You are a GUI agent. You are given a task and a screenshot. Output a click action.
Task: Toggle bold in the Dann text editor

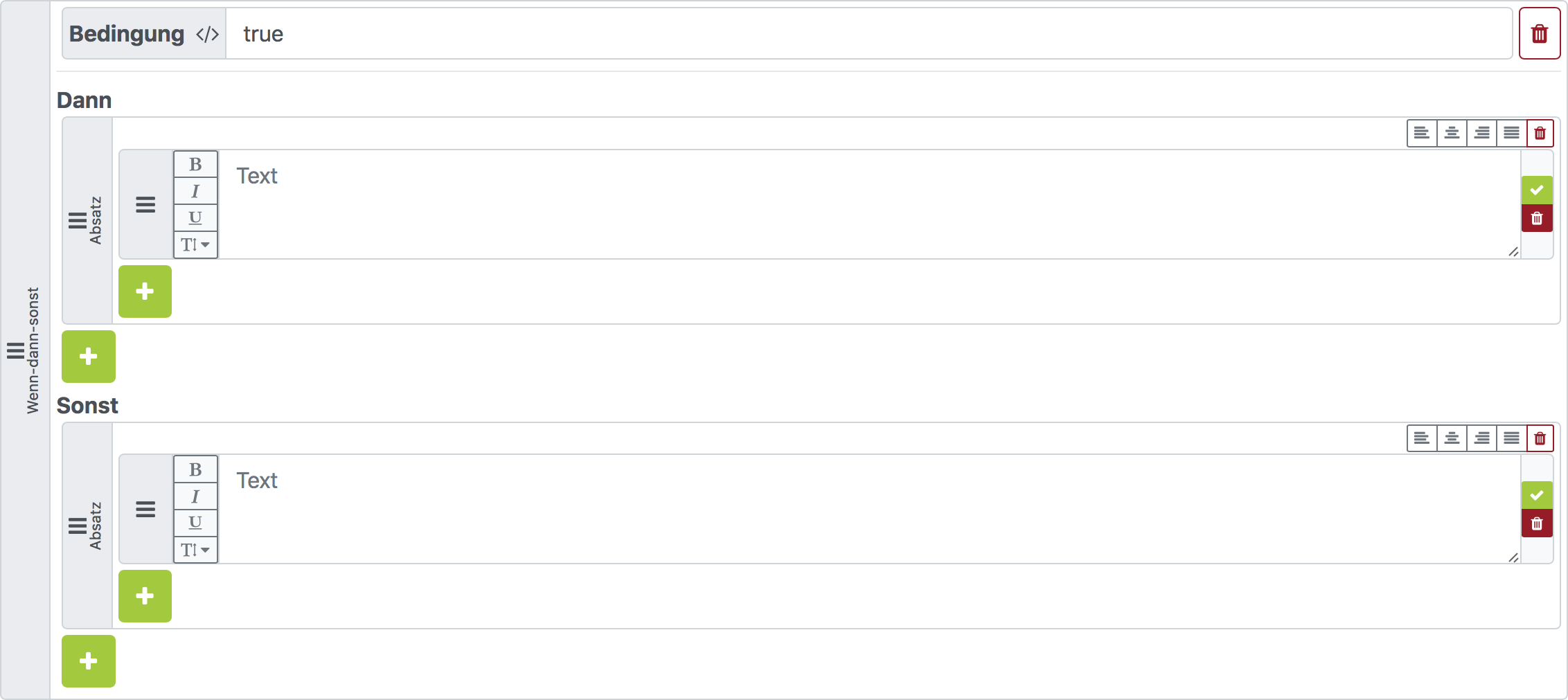coord(195,164)
